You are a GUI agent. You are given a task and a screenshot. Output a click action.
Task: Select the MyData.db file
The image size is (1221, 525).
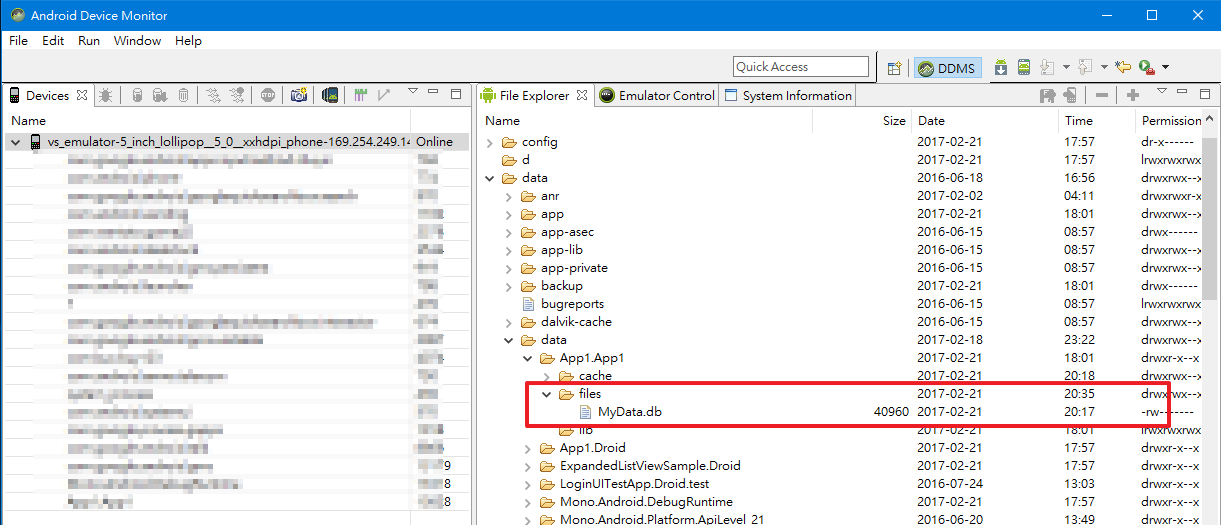630,412
